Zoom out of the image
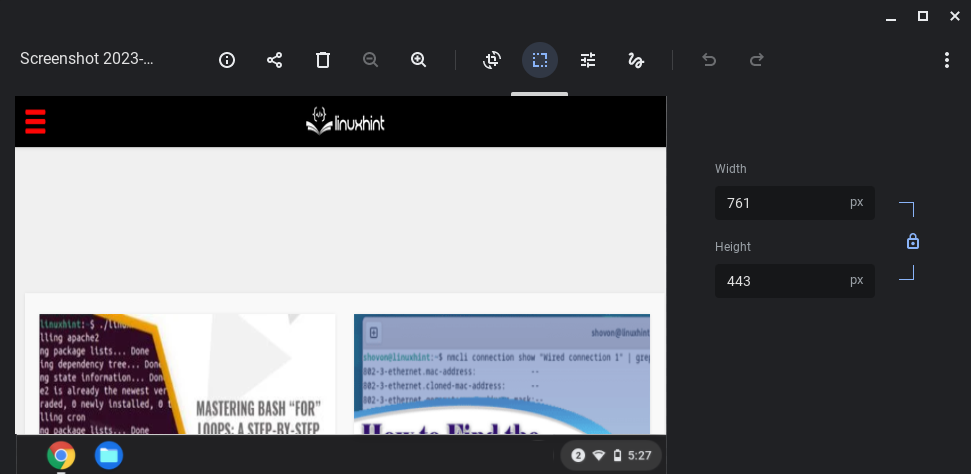Image resolution: width=971 pixels, height=474 pixels. click(x=371, y=60)
